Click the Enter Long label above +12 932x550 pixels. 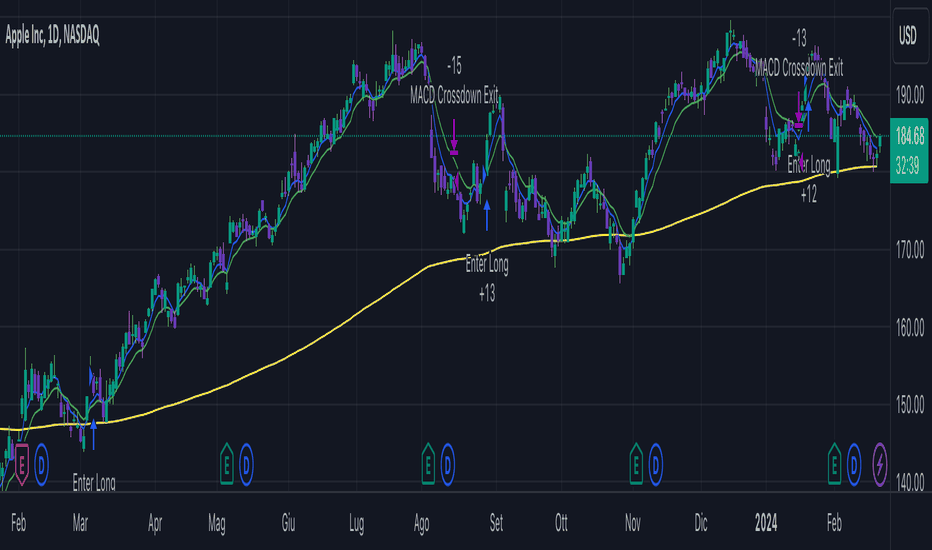(x=809, y=165)
